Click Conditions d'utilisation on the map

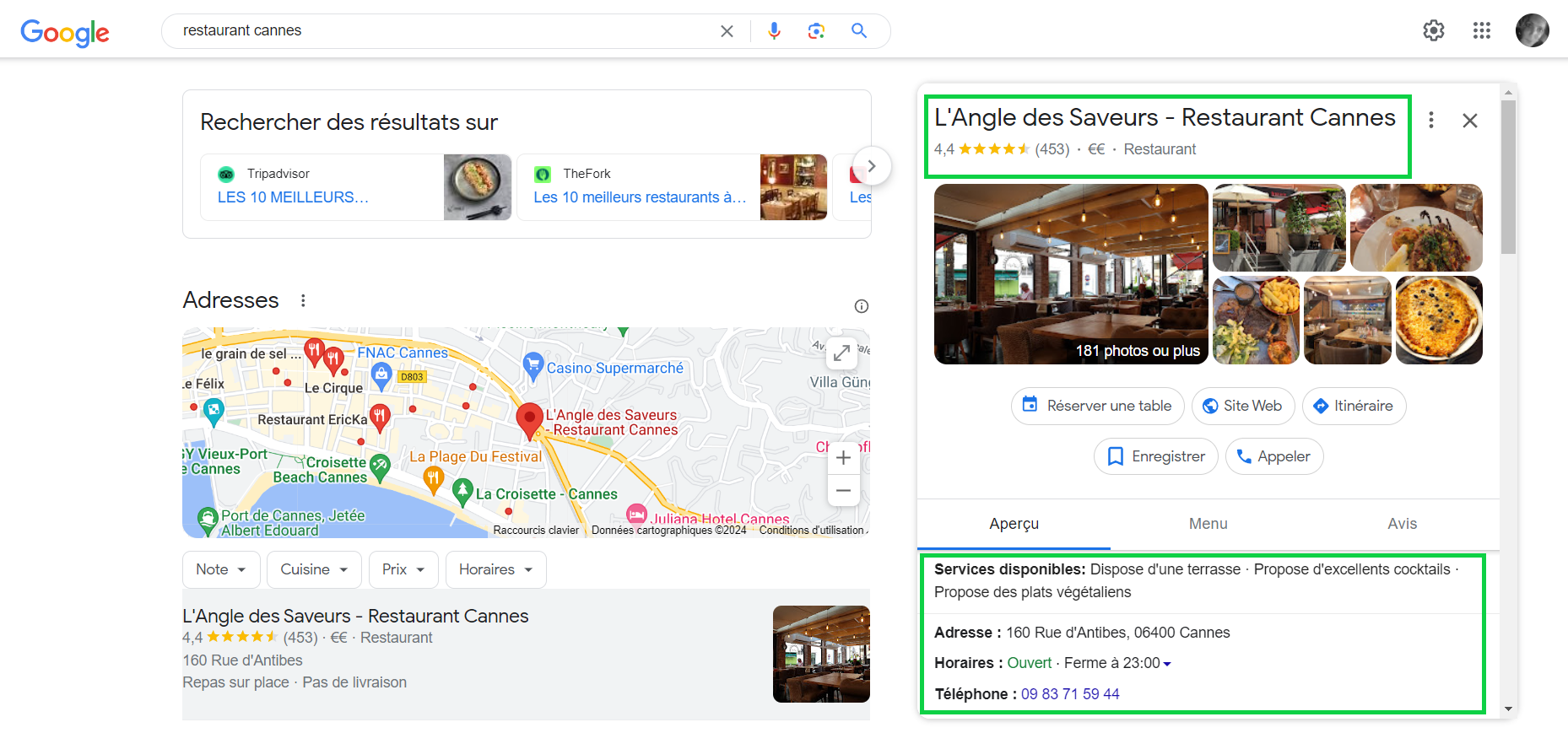pyautogui.click(x=812, y=531)
